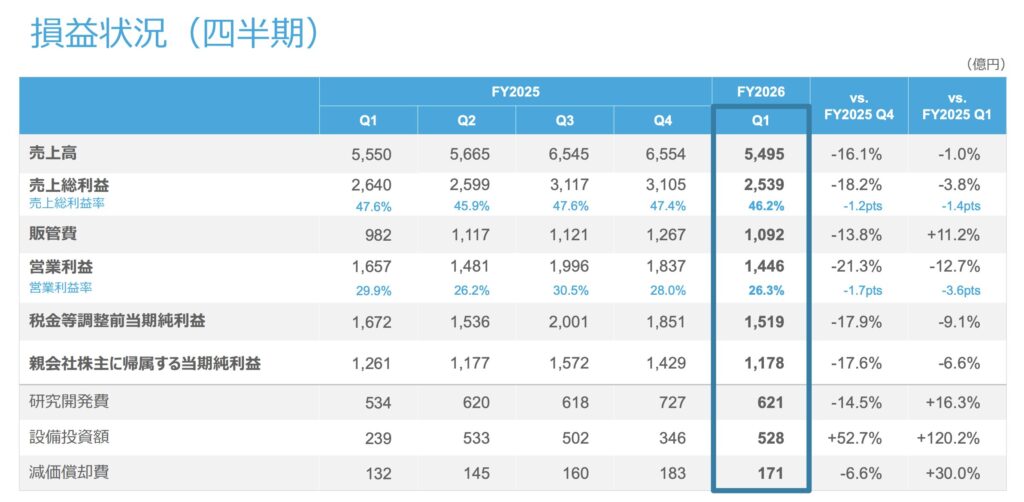
Task: Click the FY2026 Q1 売上高 value 5,495
Action: (764, 154)
